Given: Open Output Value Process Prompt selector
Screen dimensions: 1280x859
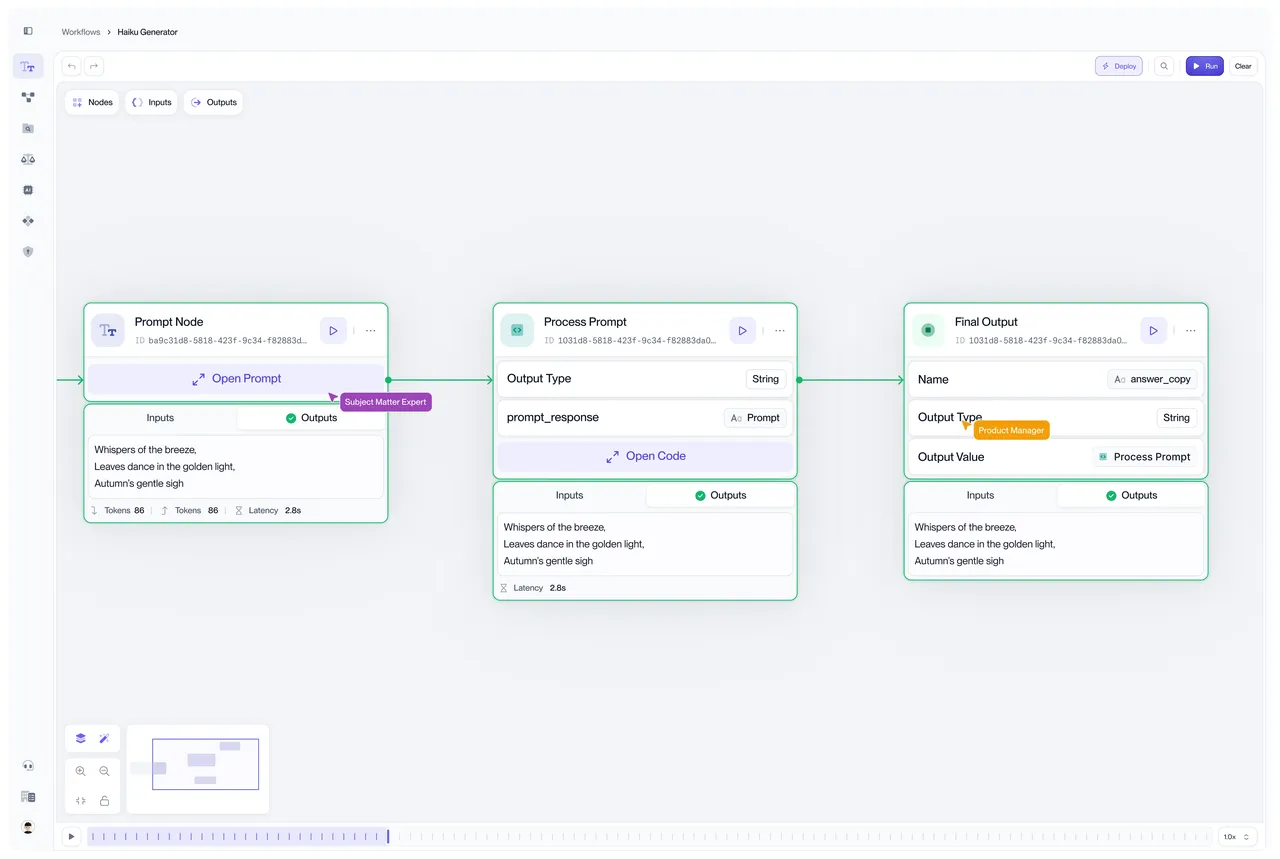Looking at the screenshot, I should click(x=1144, y=457).
